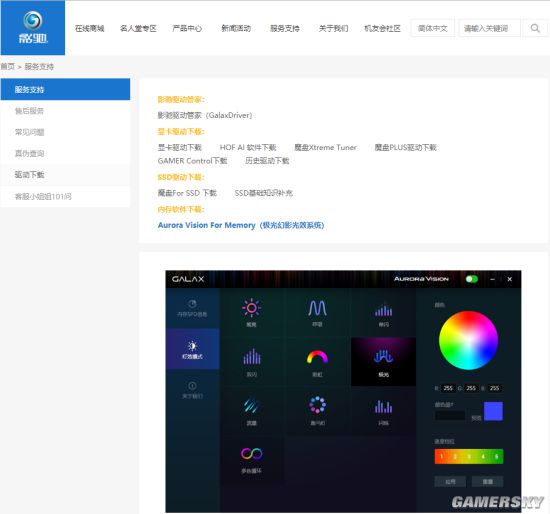
Task: Open the 显卡驱动下载 link
Action: coord(180,147)
